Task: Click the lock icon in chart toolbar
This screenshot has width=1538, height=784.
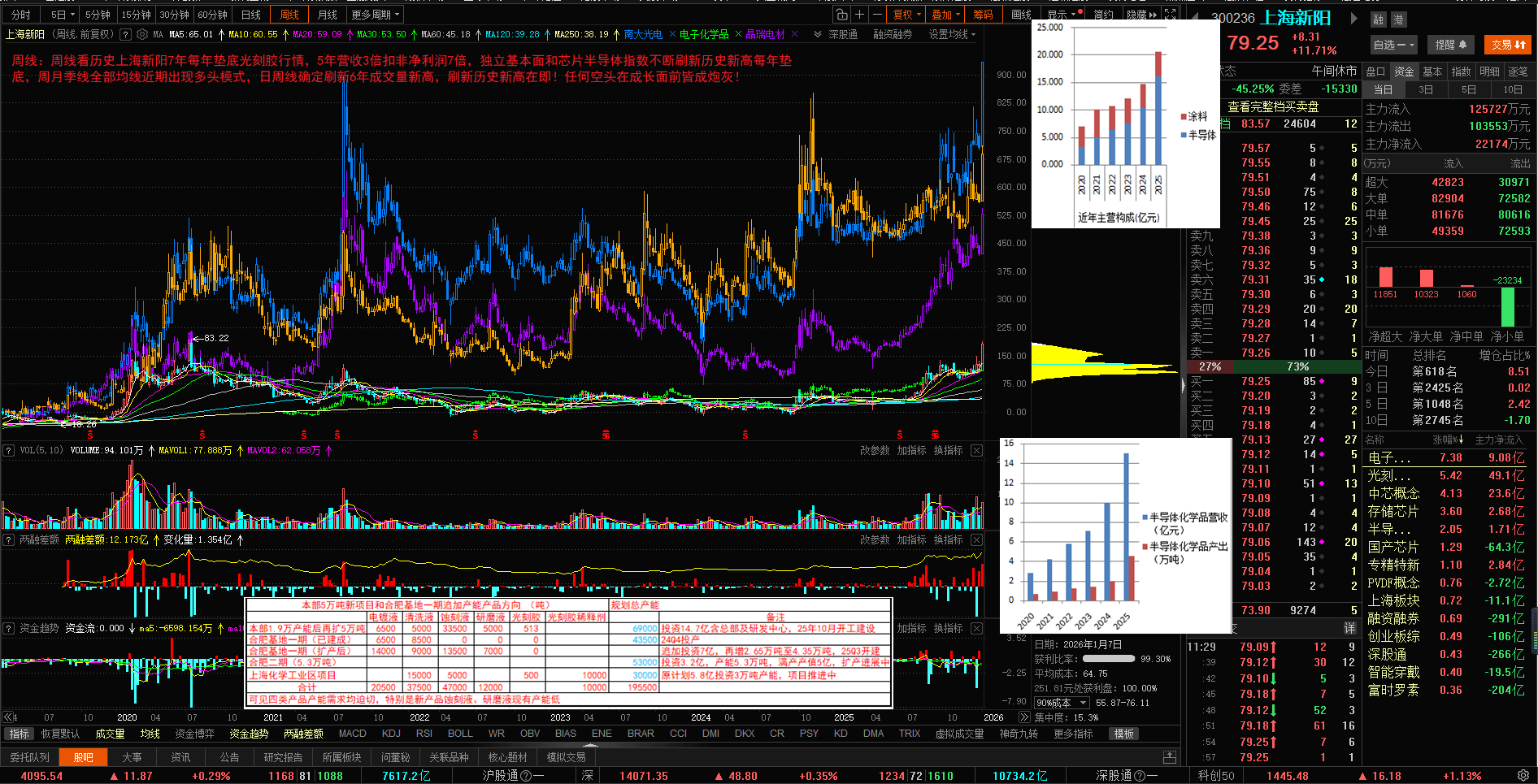Action: point(841,15)
